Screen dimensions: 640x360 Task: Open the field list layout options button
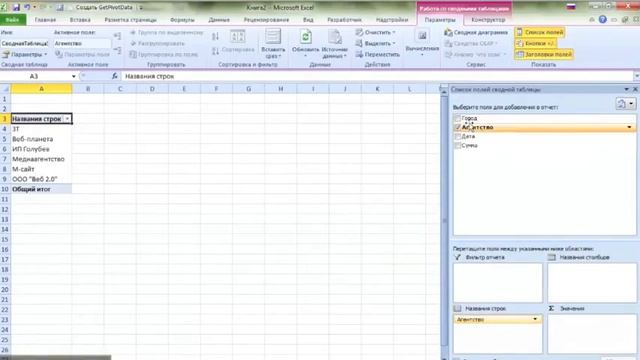pyautogui.click(x=625, y=104)
